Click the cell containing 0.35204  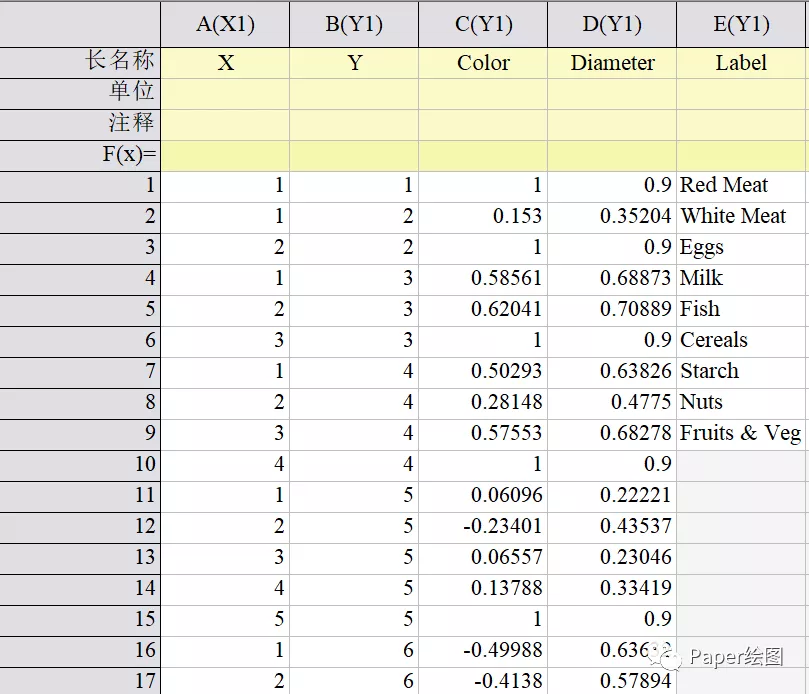click(x=612, y=216)
